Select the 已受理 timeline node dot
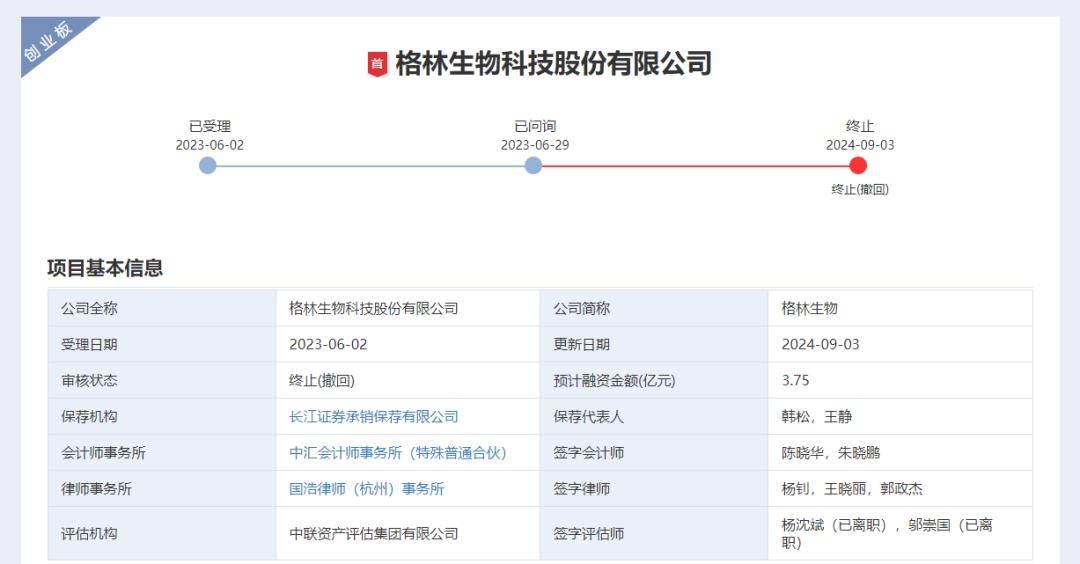This screenshot has height=564, width=1080. point(207,165)
